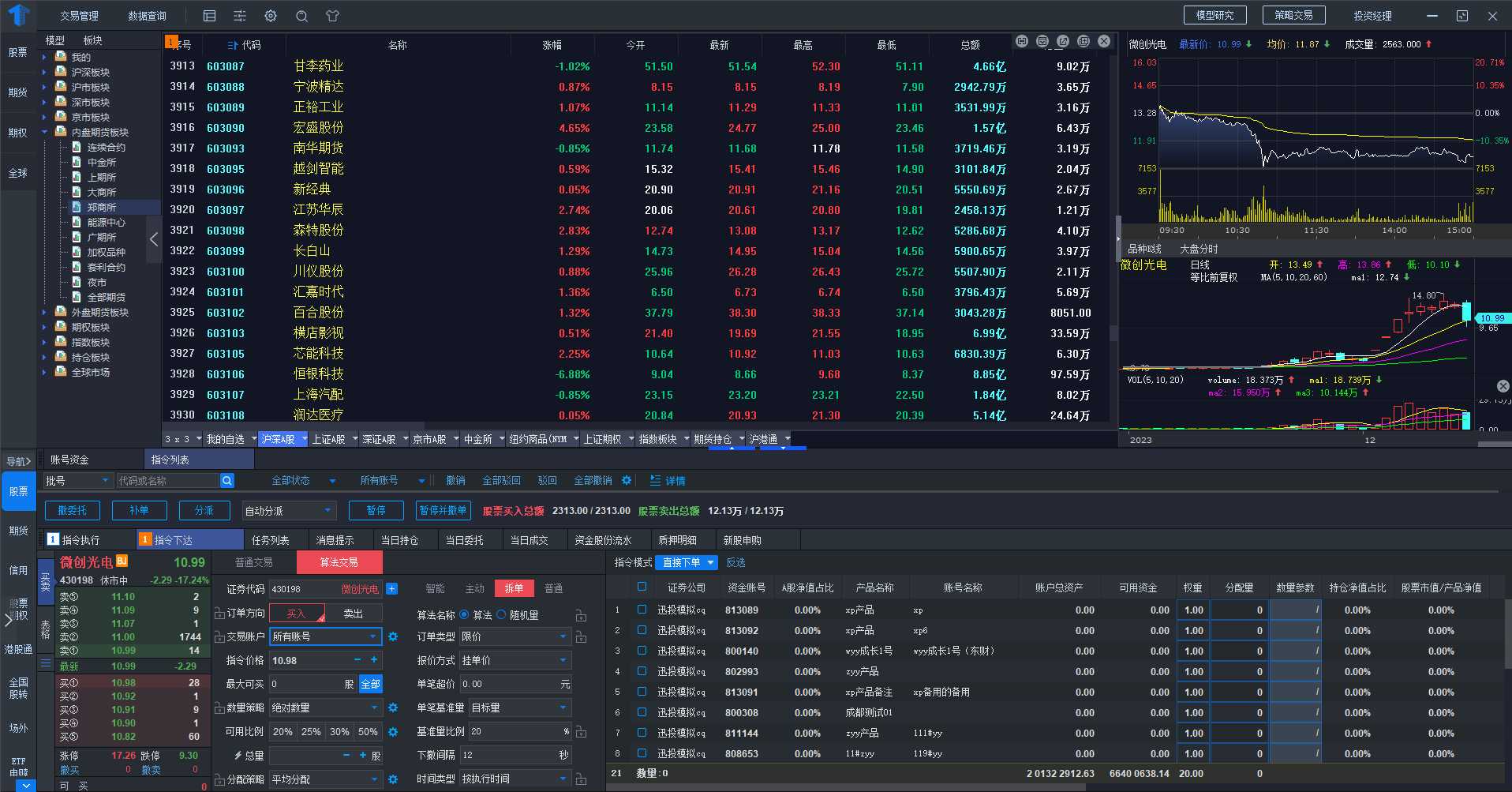Switch to the 算法交易 tab
Screen dimensions: 1512x792
tap(339, 562)
